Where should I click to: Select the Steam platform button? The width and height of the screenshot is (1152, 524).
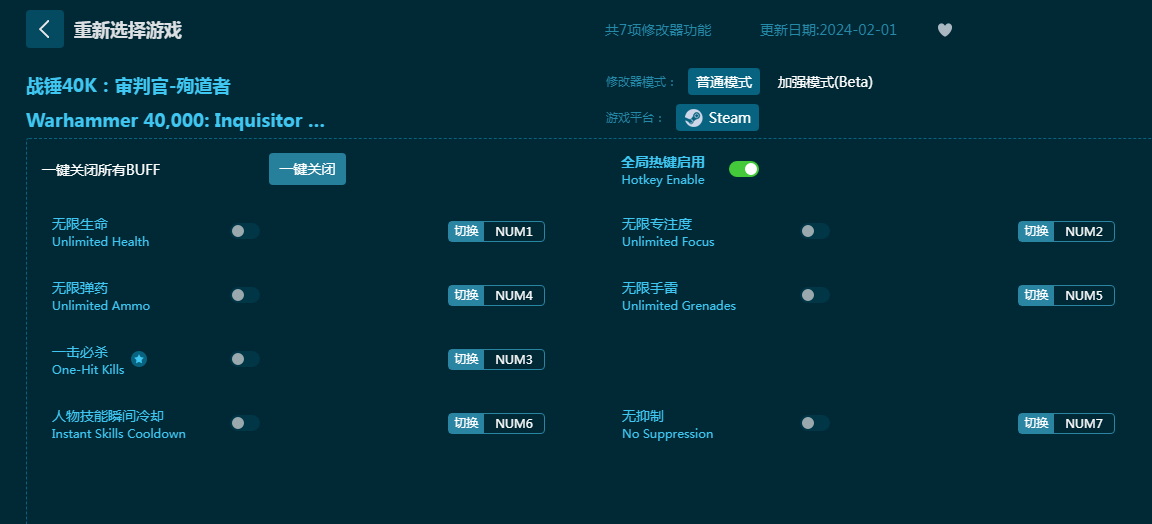click(x=717, y=118)
